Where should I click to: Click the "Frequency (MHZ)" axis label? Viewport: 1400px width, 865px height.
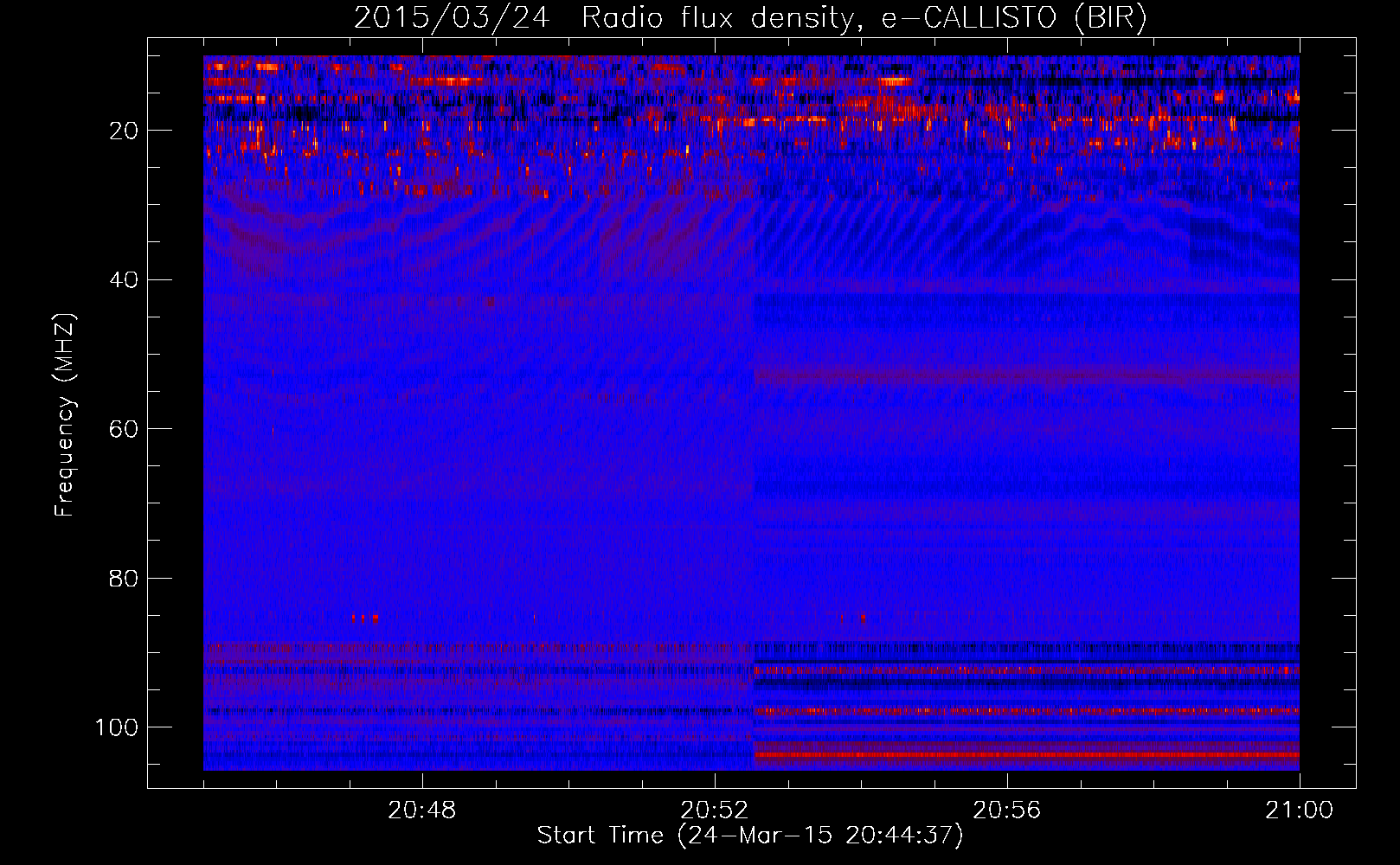coord(65,415)
